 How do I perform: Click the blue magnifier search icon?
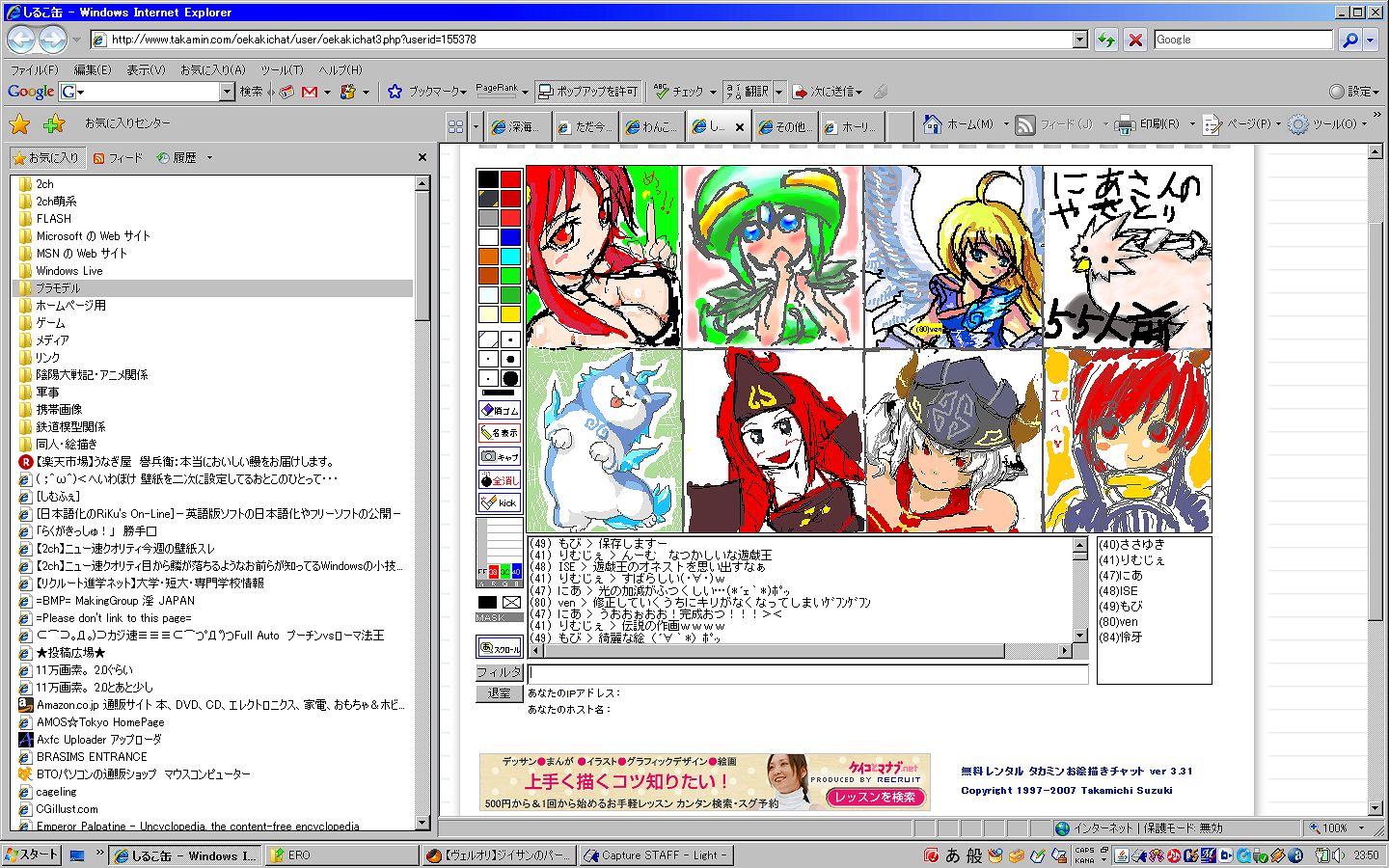click(x=1349, y=40)
